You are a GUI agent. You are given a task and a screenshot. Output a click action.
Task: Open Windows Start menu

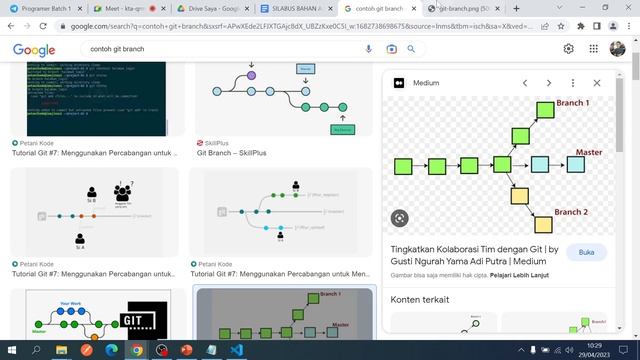click(x=12, y=350)
